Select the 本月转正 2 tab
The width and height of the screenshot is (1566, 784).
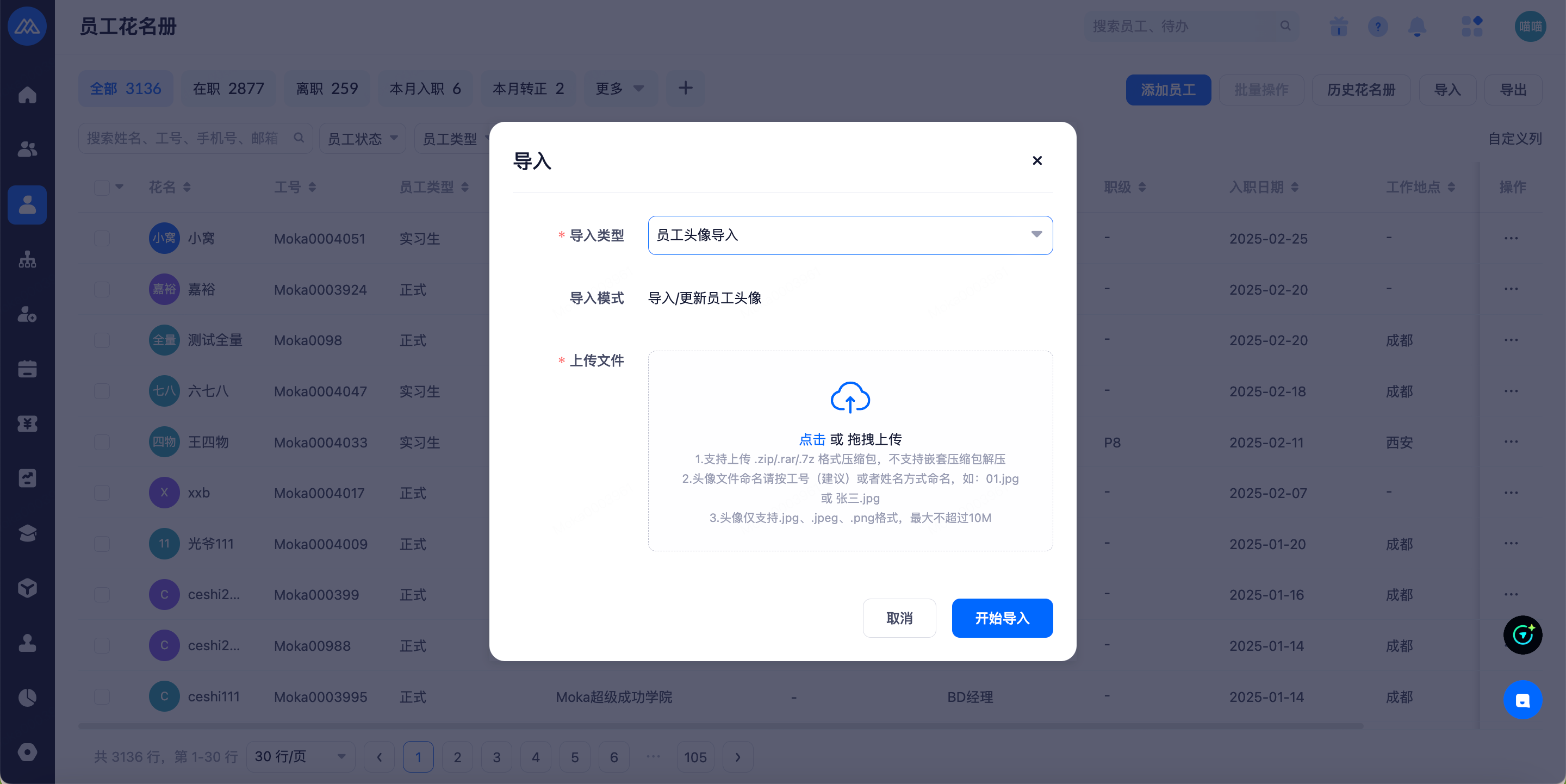(x=529, y=89)
